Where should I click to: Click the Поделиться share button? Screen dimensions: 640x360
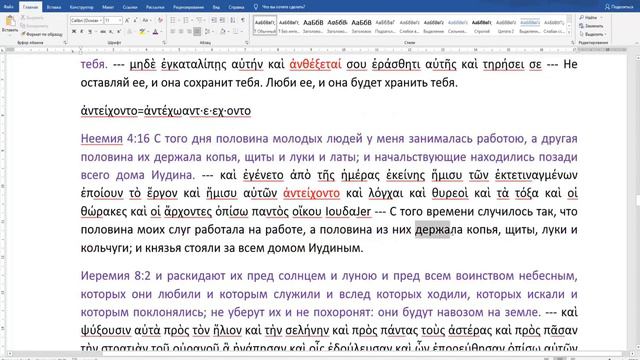coord(619,7)
